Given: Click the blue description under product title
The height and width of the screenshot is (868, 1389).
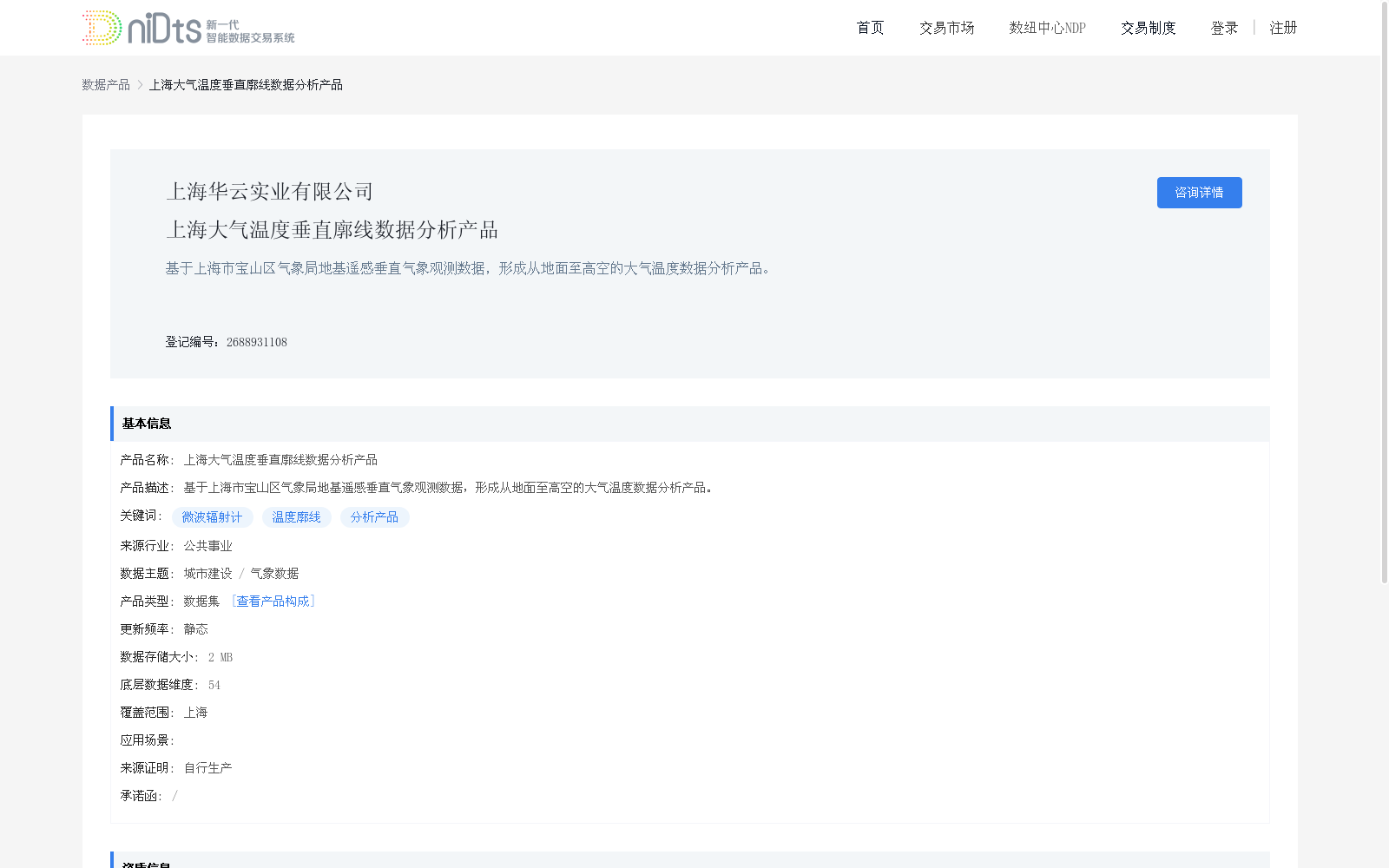Looking at the screenshot, I should 469,268.
